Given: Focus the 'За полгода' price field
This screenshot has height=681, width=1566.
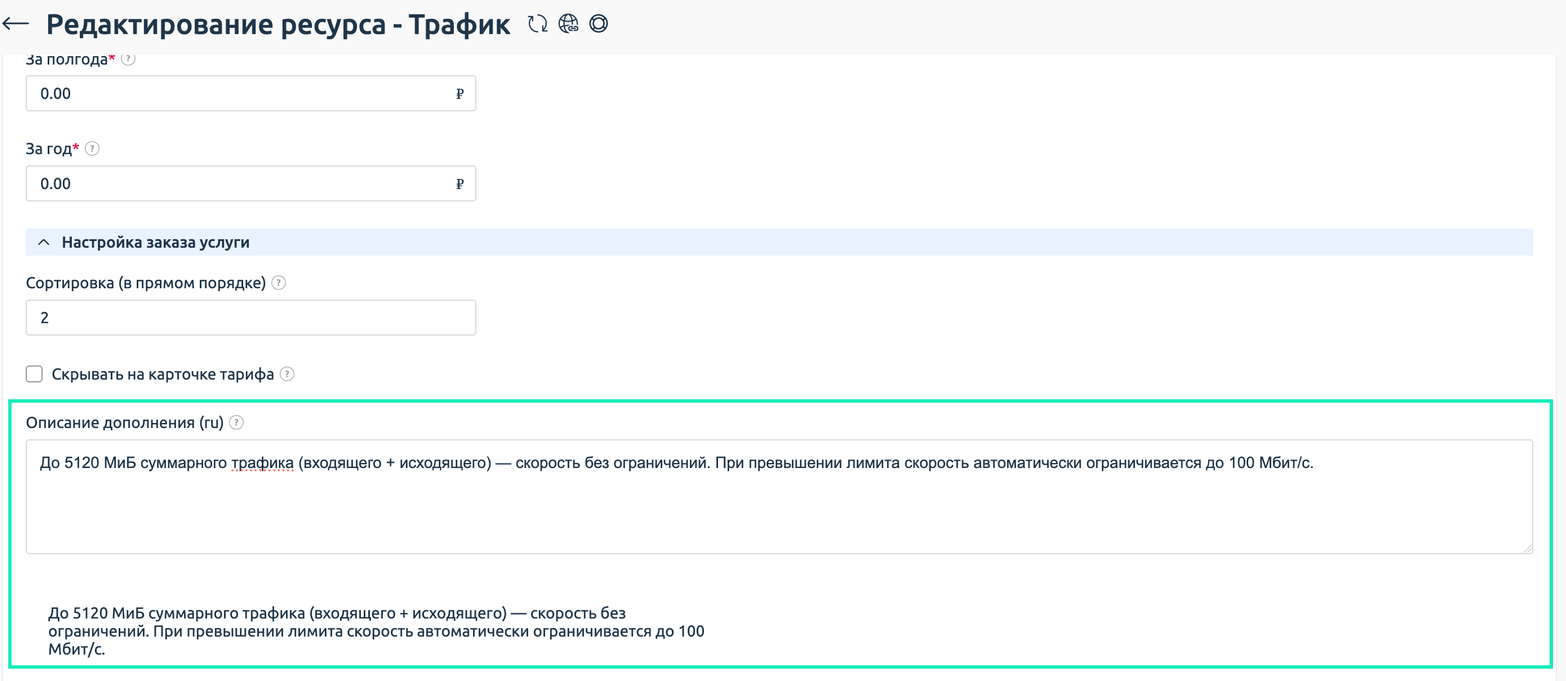Looking at the screenshot, I should (x=240, y=94).
